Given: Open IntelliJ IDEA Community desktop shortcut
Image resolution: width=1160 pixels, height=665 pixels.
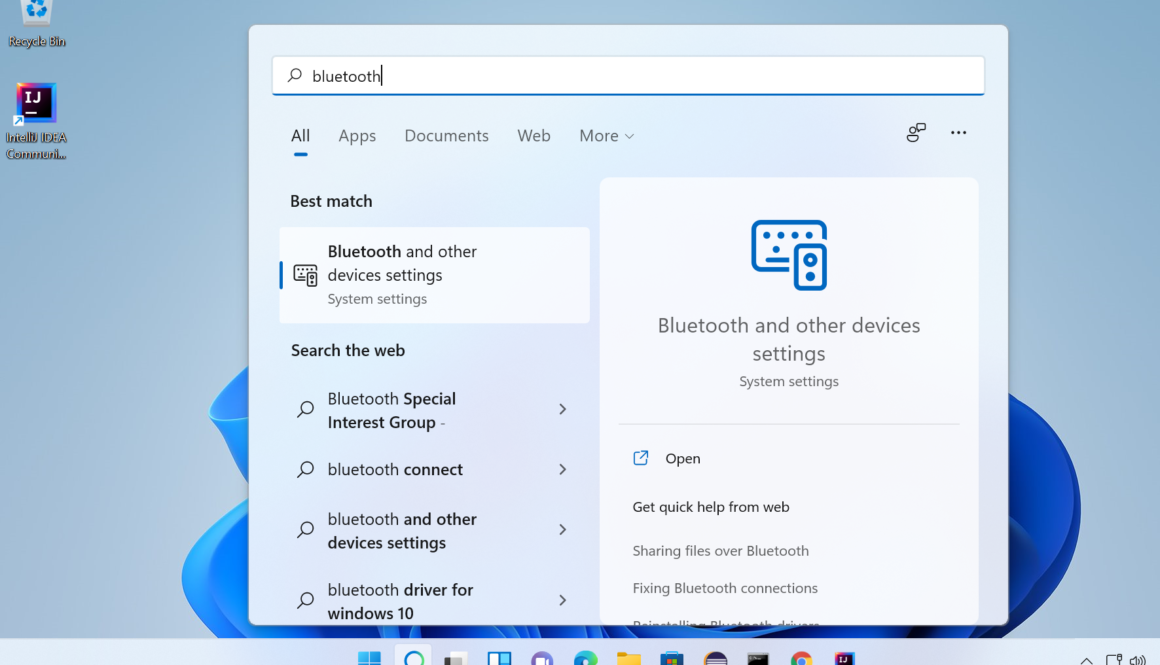Looking at the screenshot, I should [36, 120].
